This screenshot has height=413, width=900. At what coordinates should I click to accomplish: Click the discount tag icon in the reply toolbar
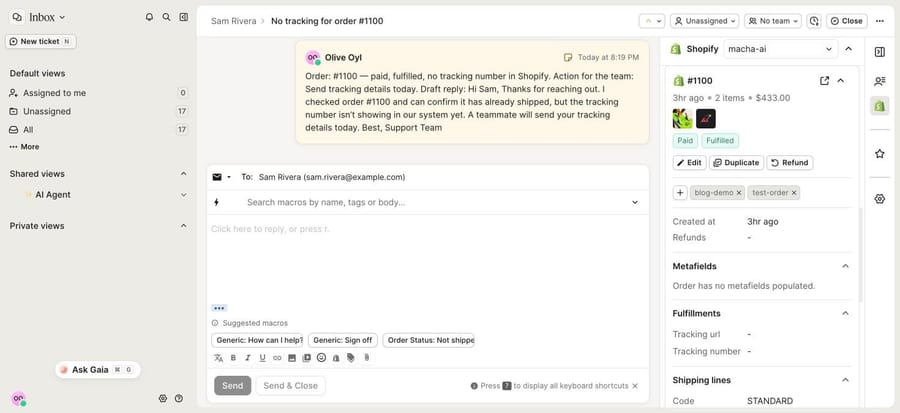click(x=351, y=357)
